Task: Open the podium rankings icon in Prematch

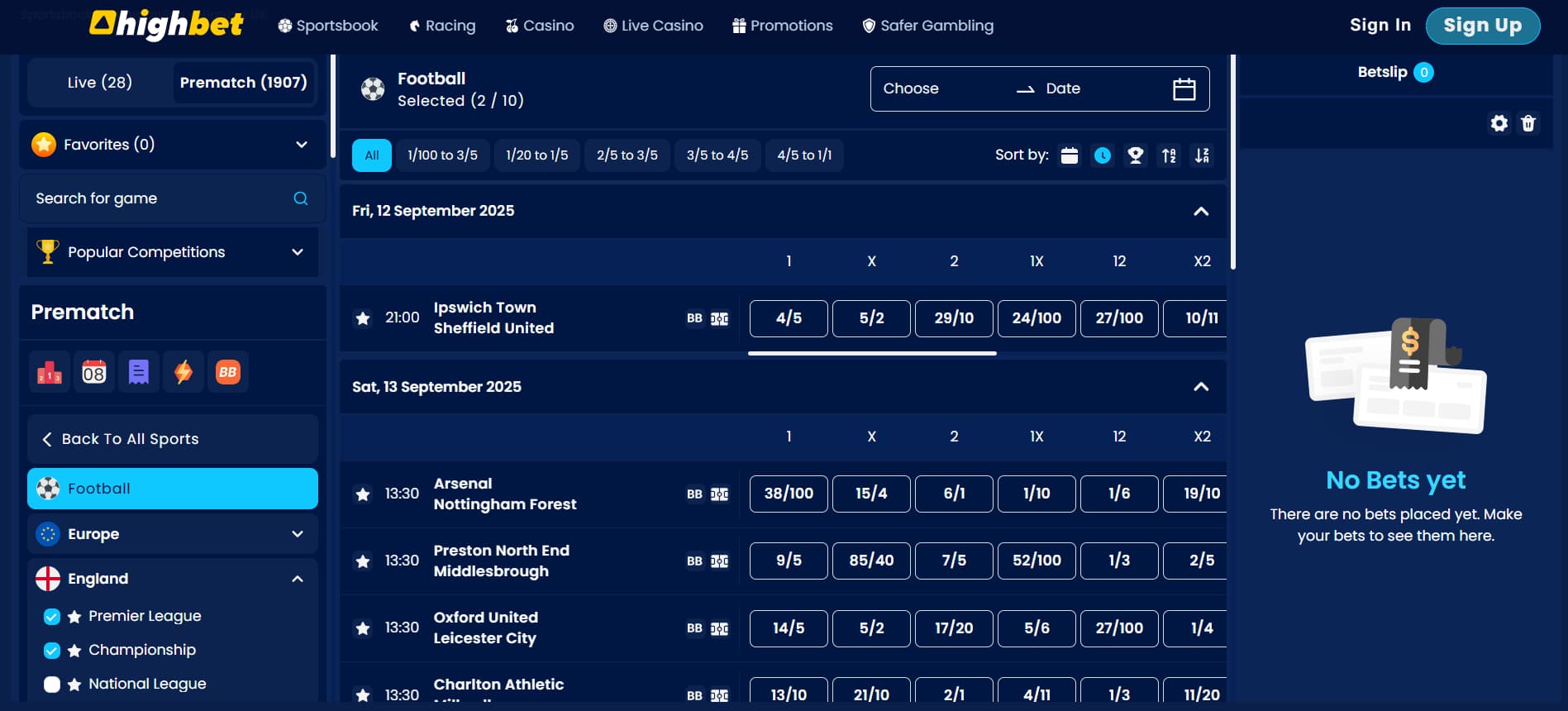Action: point(50,372)
